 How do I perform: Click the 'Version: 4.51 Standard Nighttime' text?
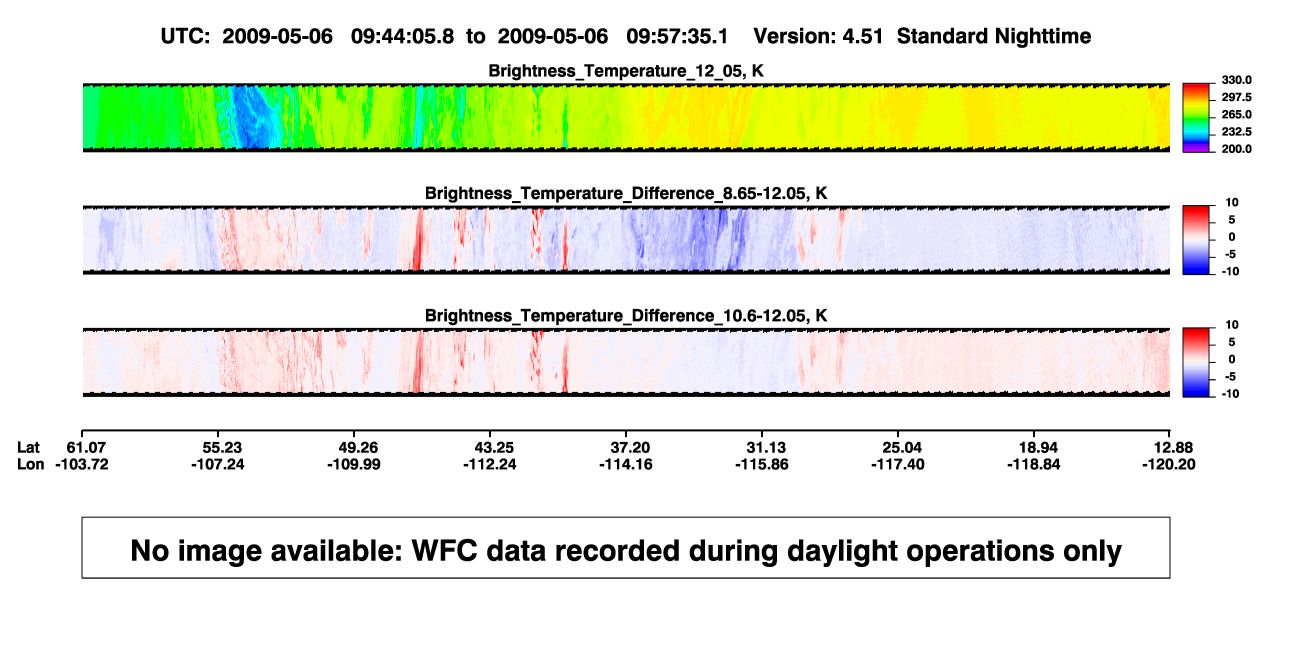click(922, 36)
